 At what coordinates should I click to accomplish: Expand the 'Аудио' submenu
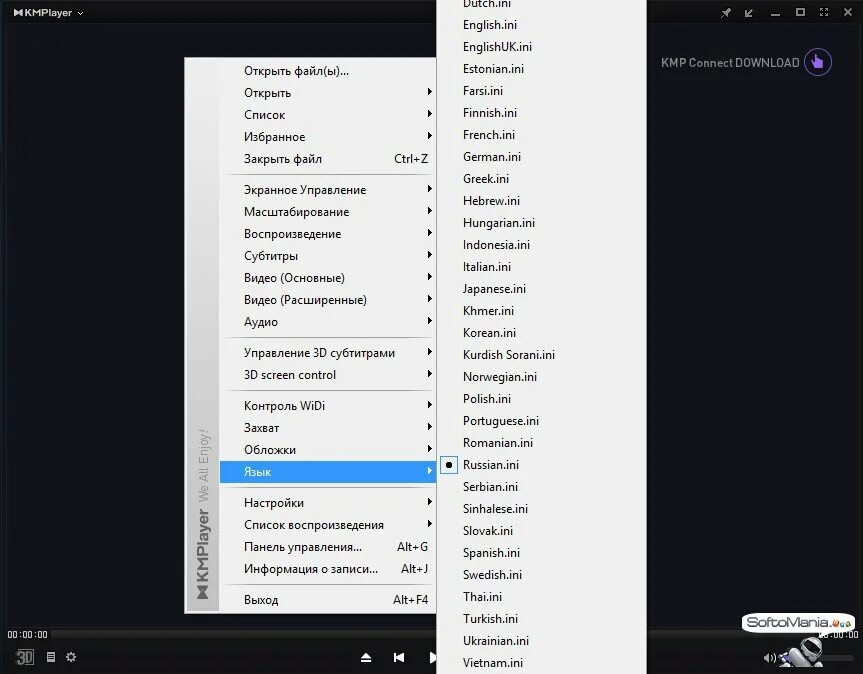[x=327, y=322]
